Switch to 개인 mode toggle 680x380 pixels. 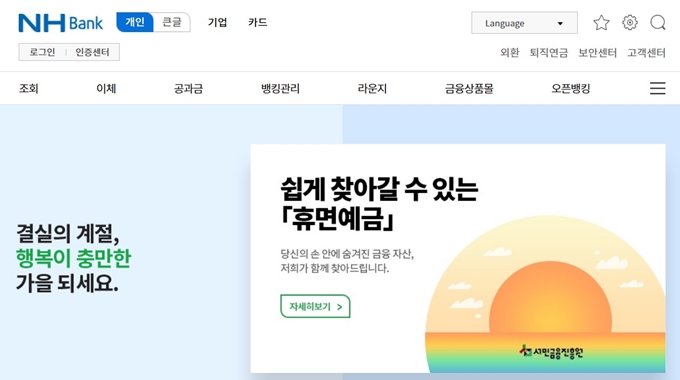(x=135, y=22)
